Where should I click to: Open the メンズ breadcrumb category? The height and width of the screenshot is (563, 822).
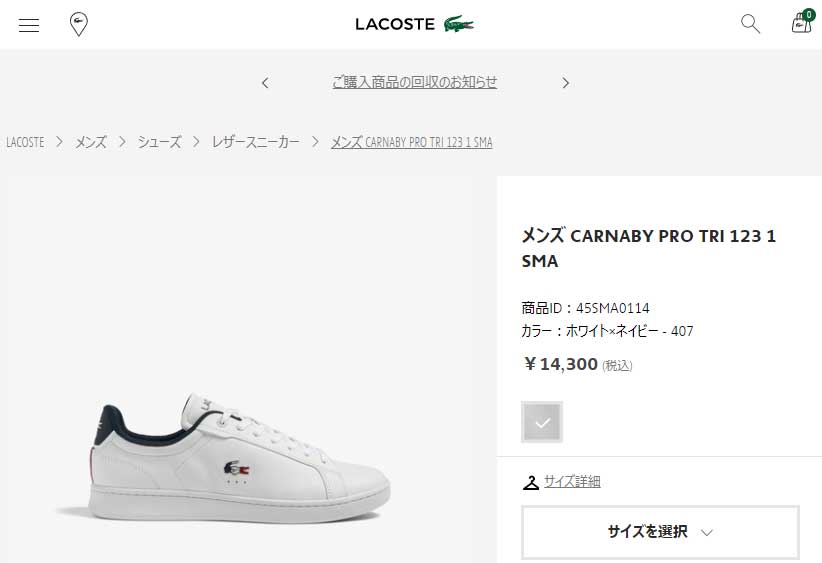pyautogui.click(x=91, y=142)
